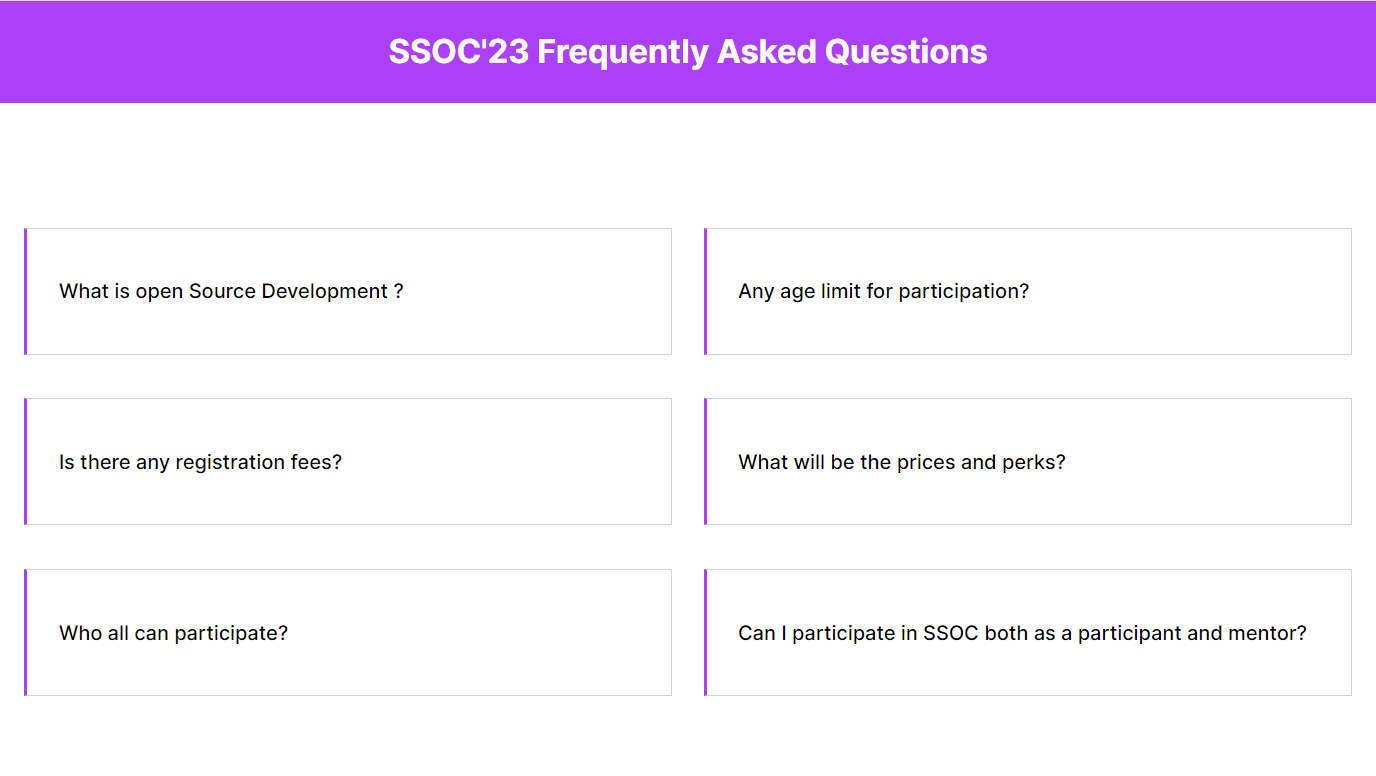Expand the "Any age limit for participation?" card
Screen dimensions: 1376x776
coord(1028,291)
